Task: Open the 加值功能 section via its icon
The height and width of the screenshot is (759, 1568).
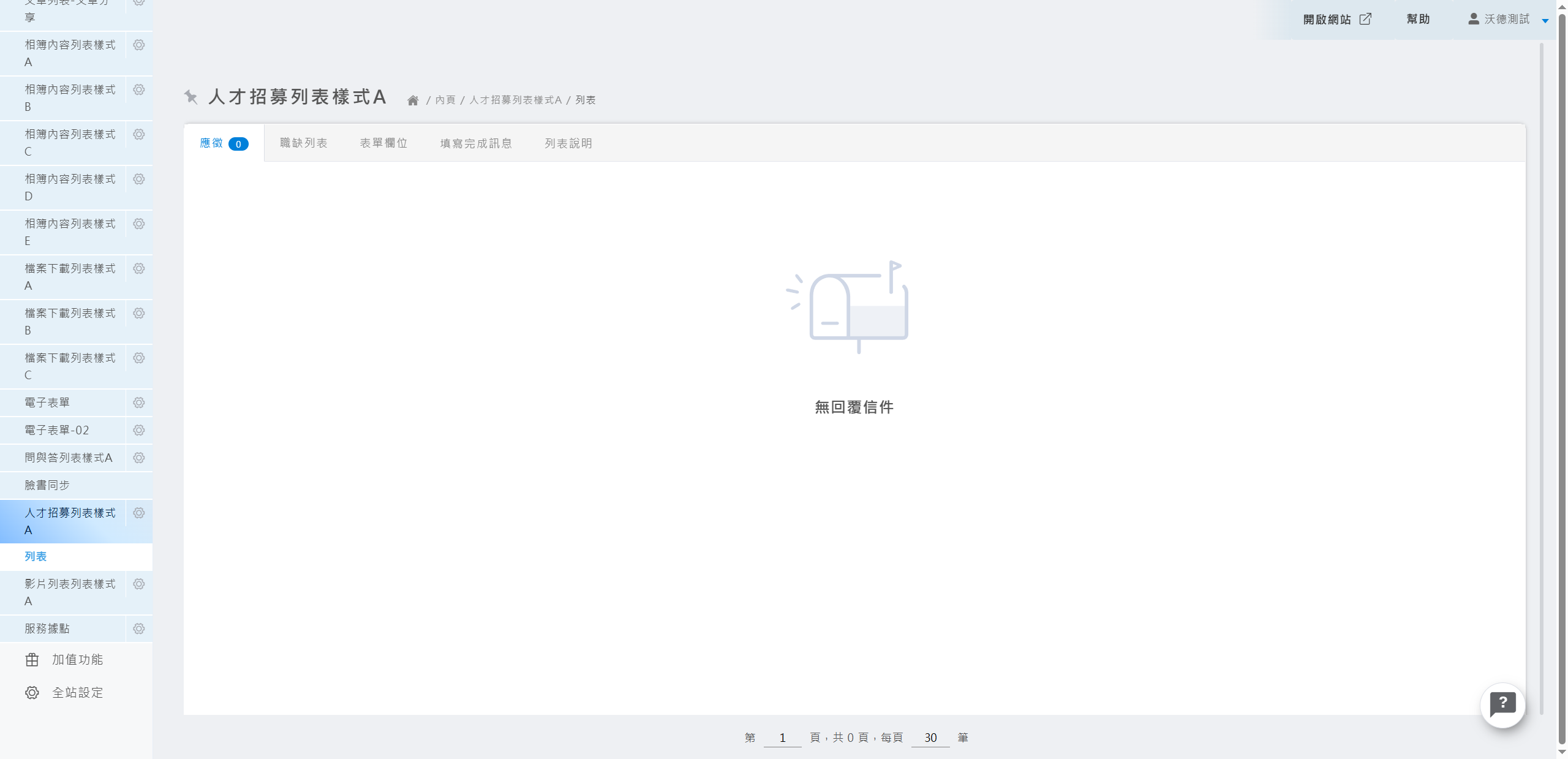Action: 32,660
